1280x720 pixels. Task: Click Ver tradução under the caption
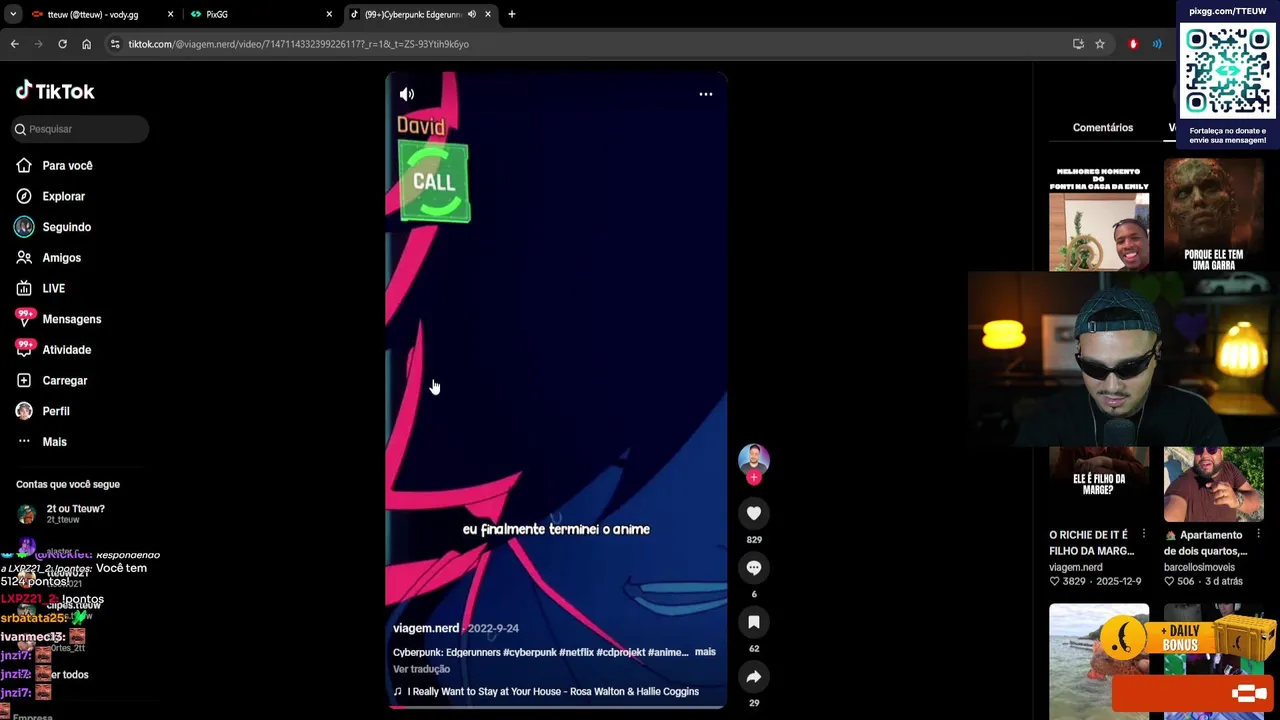coord(421,669)
